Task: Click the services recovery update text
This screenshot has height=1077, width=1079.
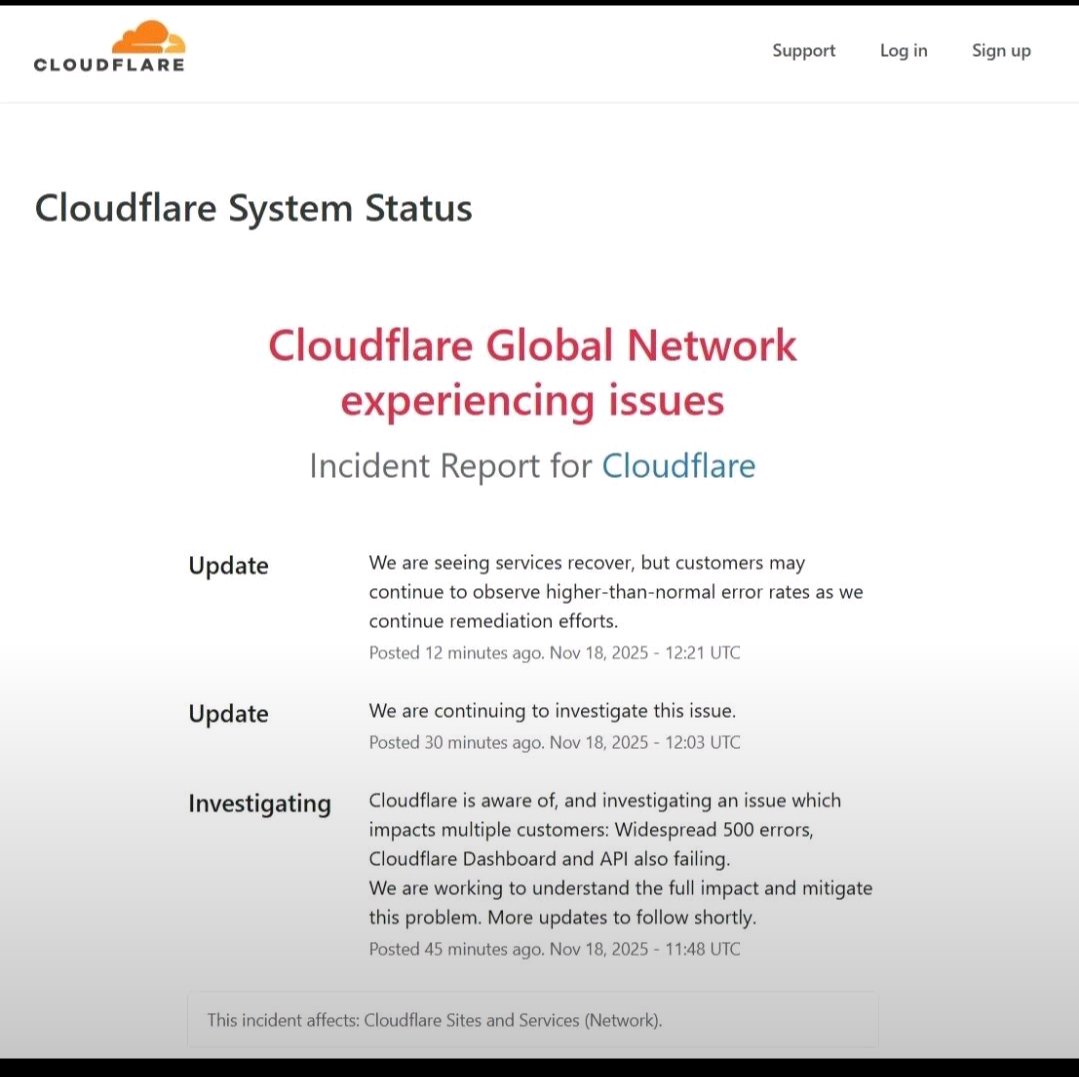Action: [617, 592]
